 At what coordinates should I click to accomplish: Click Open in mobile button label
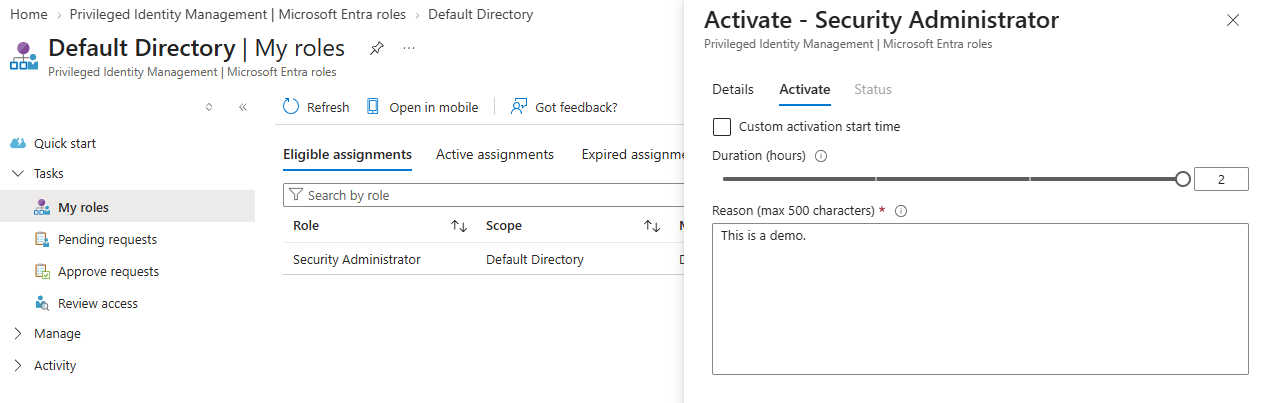(x=434, y=107)
